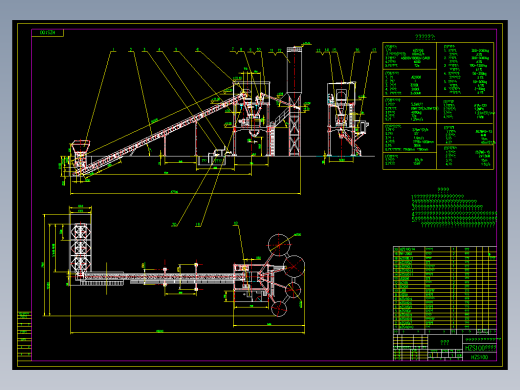Select the pit between conveyor supports

(211, 161)
